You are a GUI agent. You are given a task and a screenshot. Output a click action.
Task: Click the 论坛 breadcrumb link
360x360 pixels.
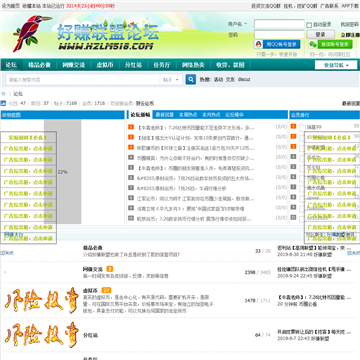coord(18,94)
